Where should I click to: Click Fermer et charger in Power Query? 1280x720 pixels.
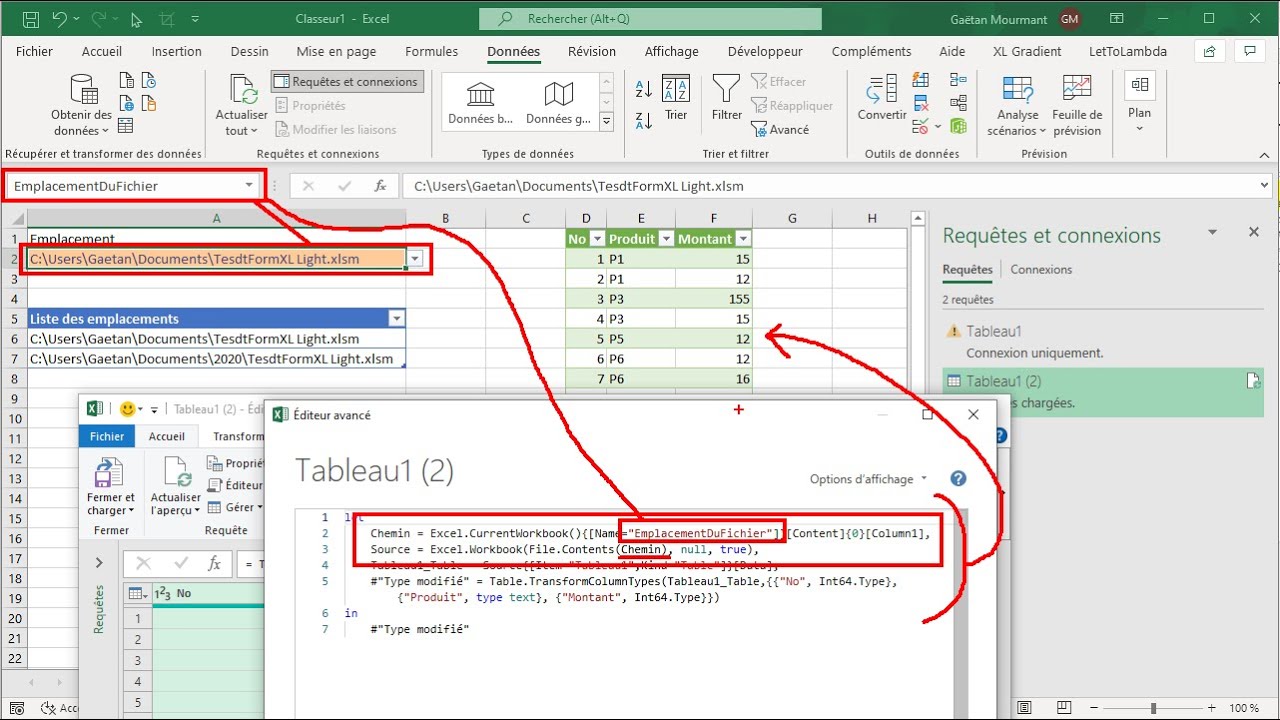(x=110, y=488)
